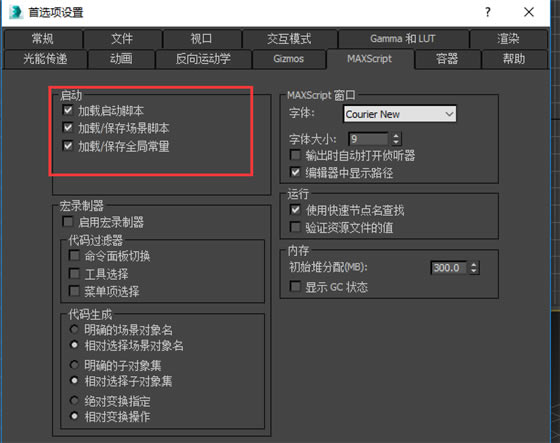The height and width of the screenshot is (443, 560).
Task: Enable 验证资源文件的值 checkbox
Action: [x=295, y=227]
